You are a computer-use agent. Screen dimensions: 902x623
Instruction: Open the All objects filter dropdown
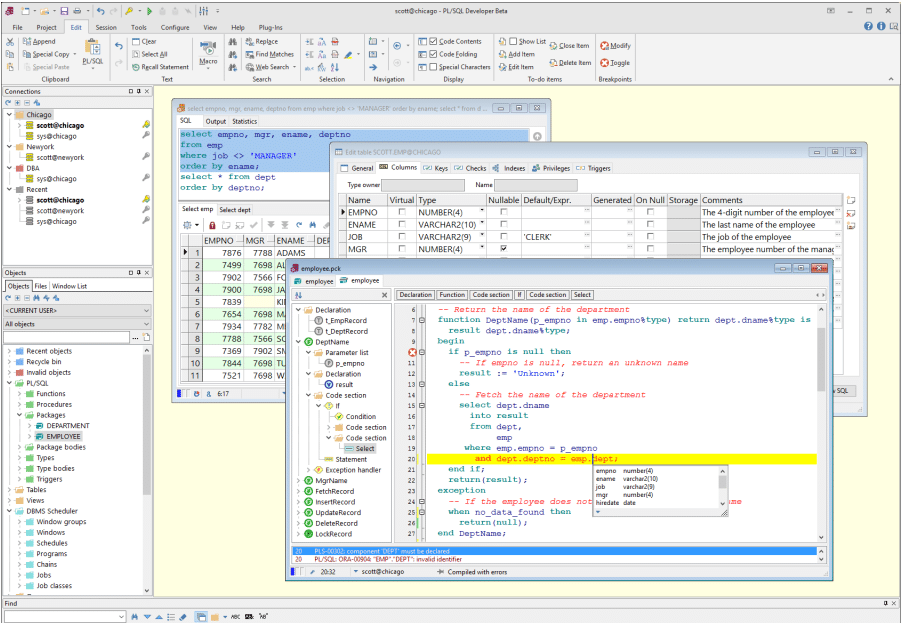(146, 324)
